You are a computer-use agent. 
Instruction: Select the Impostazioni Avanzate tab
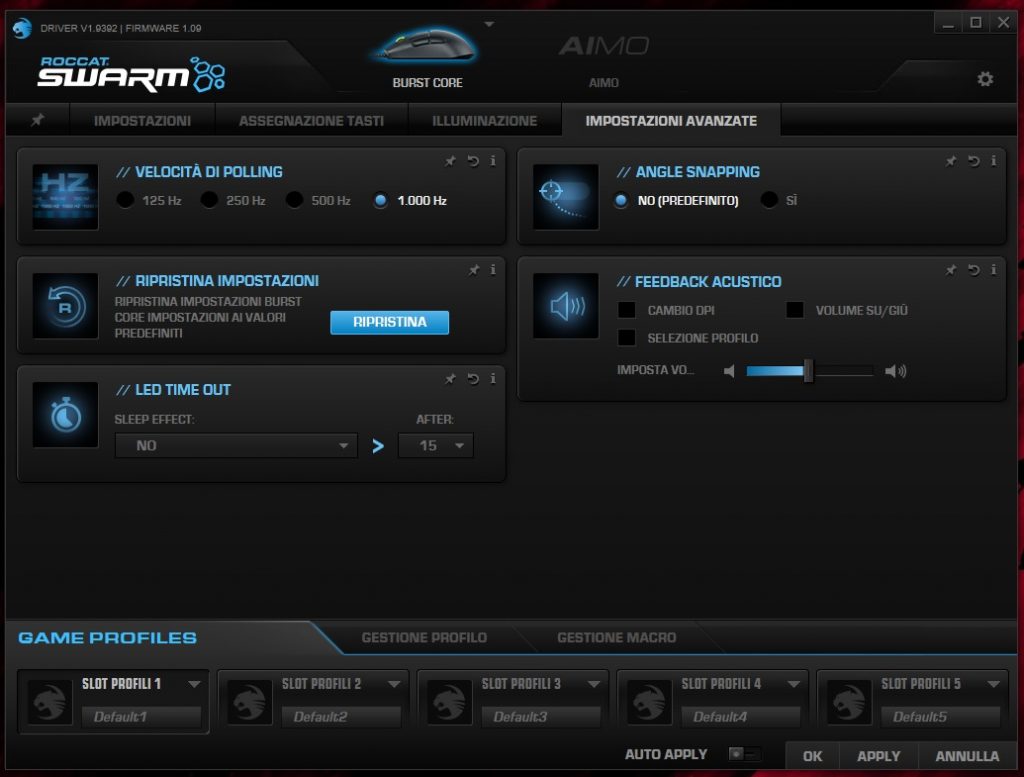[671, 120]
